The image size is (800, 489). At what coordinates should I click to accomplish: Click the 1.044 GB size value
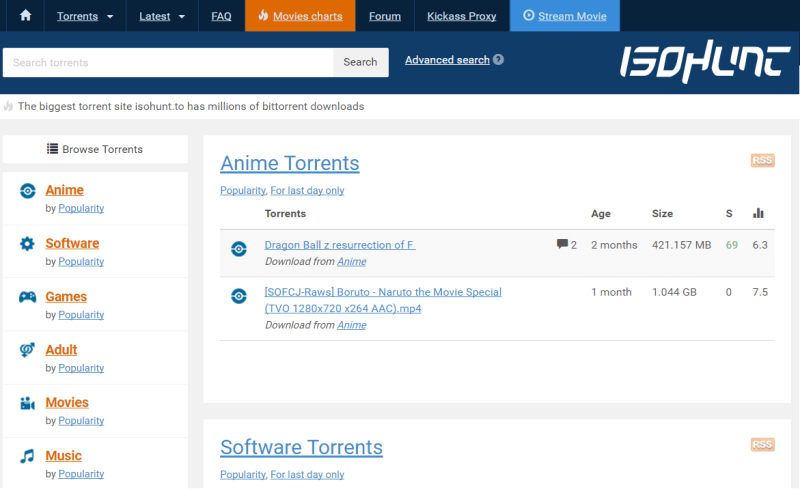tap(674, 292)
